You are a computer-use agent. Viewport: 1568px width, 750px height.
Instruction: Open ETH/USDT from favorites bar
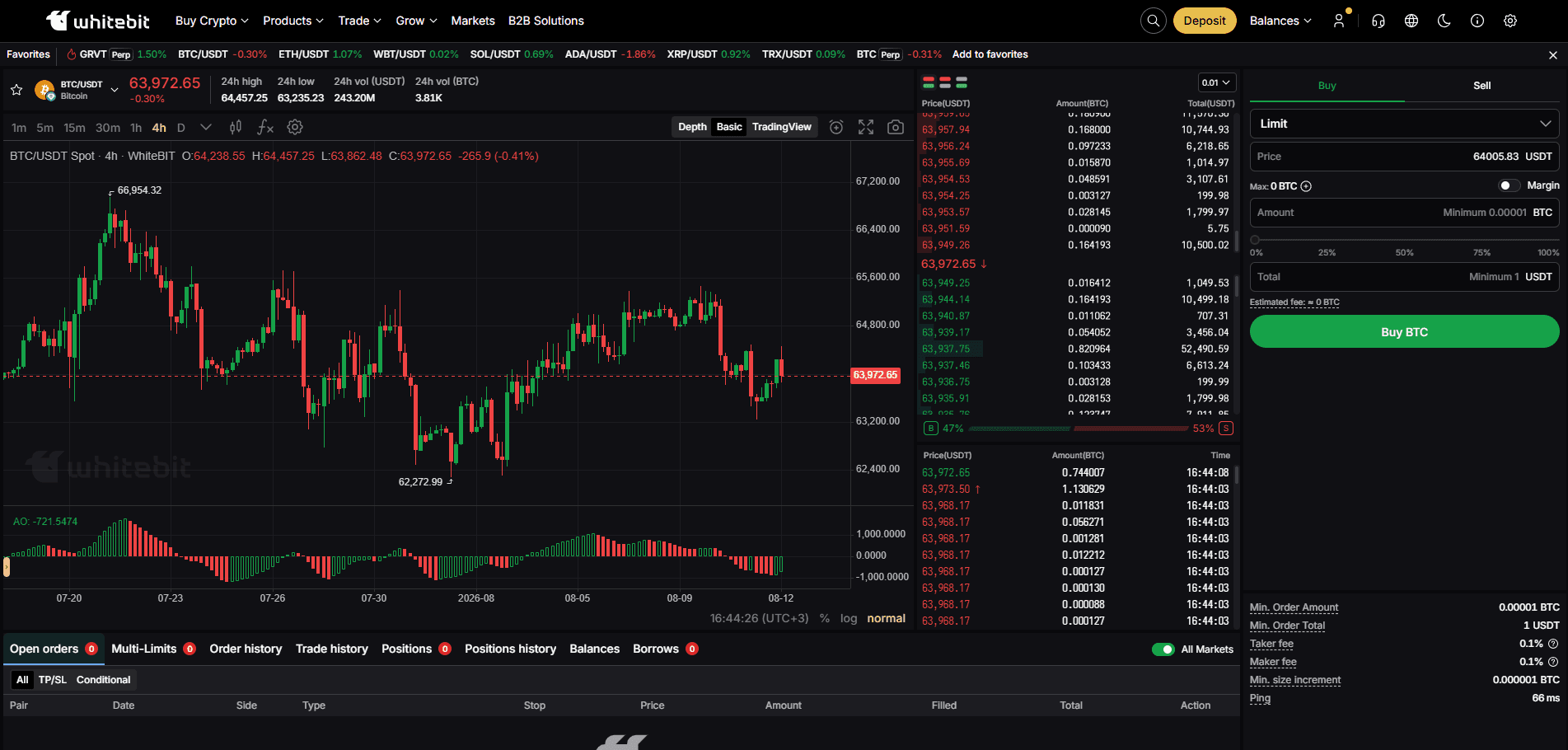(320, 54)
